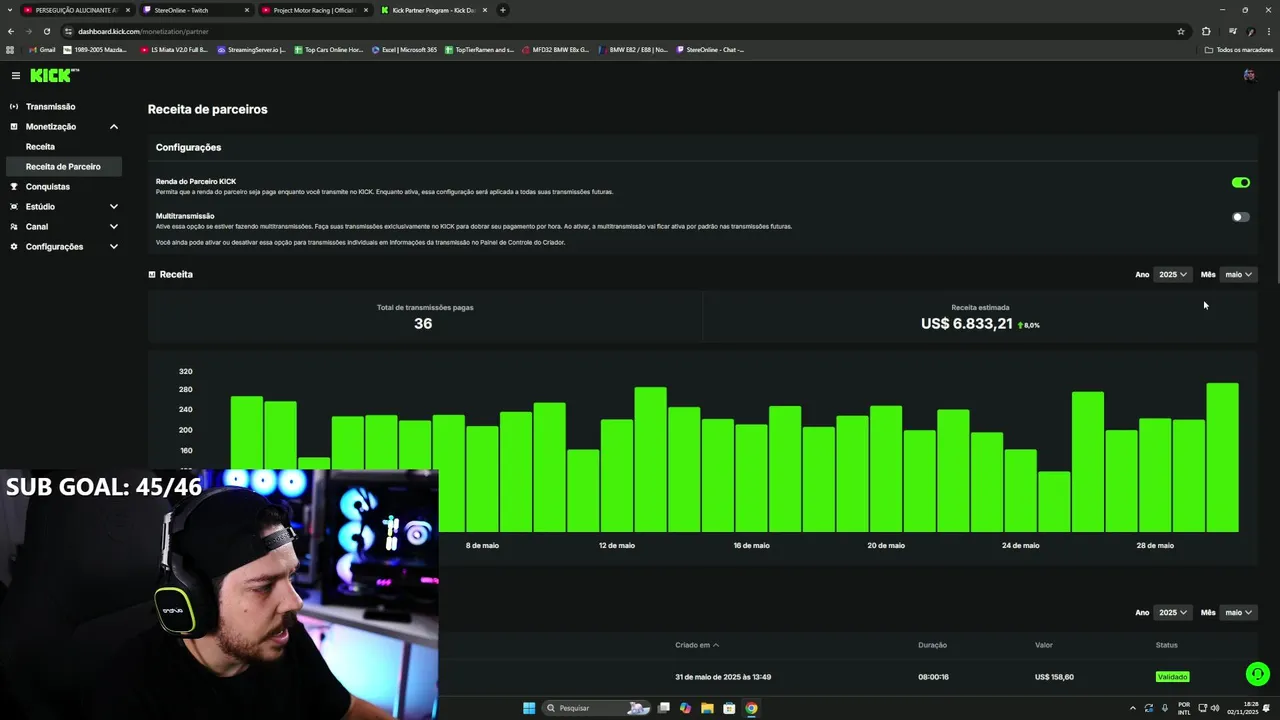Image resolution: width=1280 pixels, height=720 pixels.
Task: Enable the Multitransmissão switch
Action: (x=1241, y=216)
